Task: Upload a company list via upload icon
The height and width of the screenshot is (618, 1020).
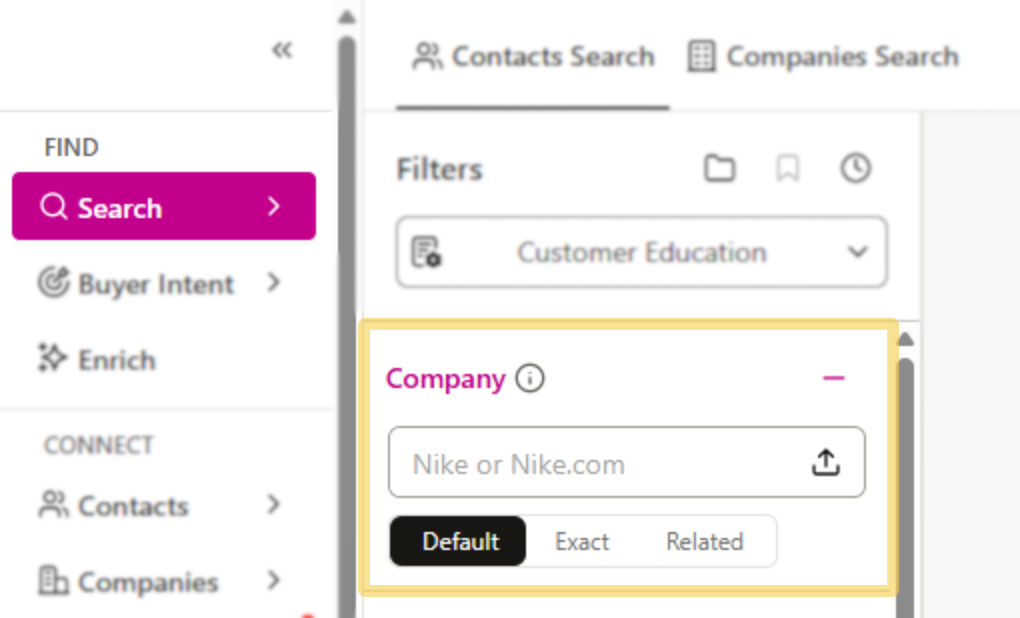Action: (x=825, y=462)
